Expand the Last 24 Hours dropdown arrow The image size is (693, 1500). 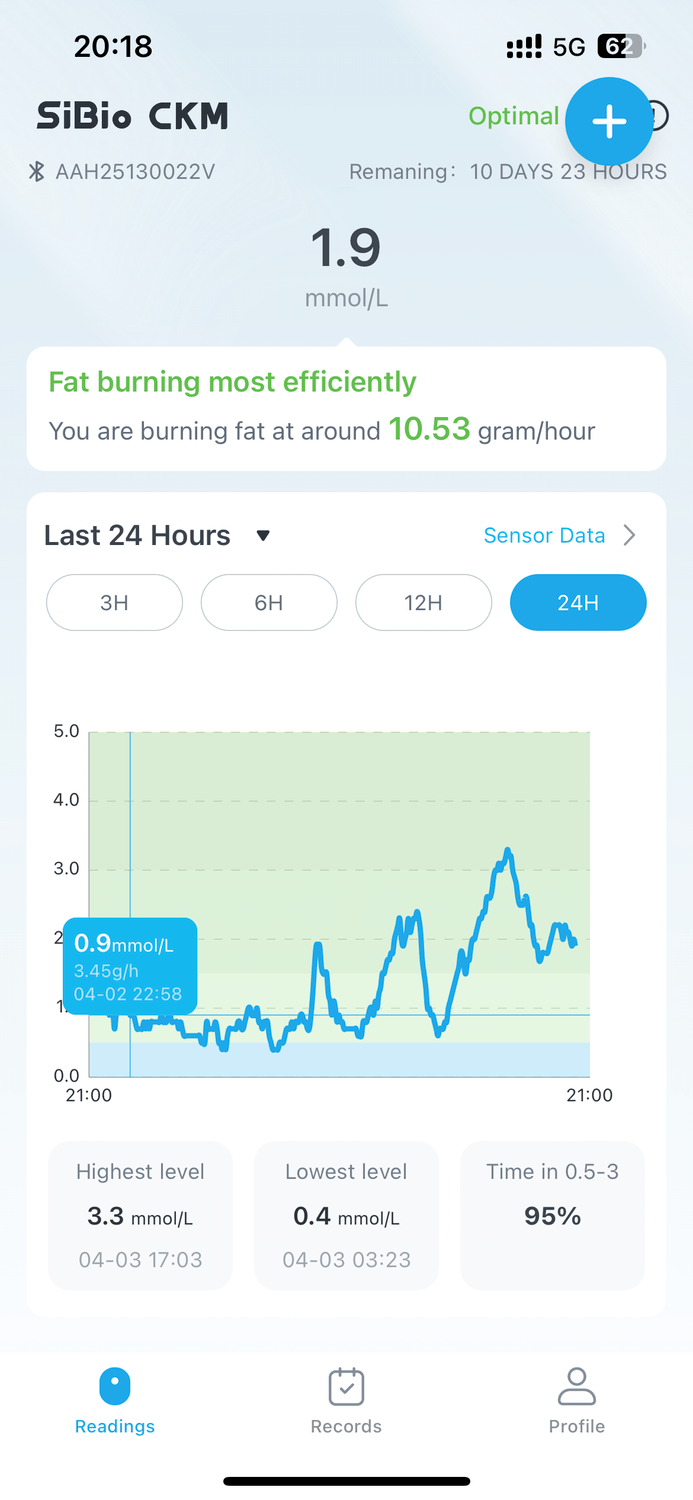click(x=263, y=536)
